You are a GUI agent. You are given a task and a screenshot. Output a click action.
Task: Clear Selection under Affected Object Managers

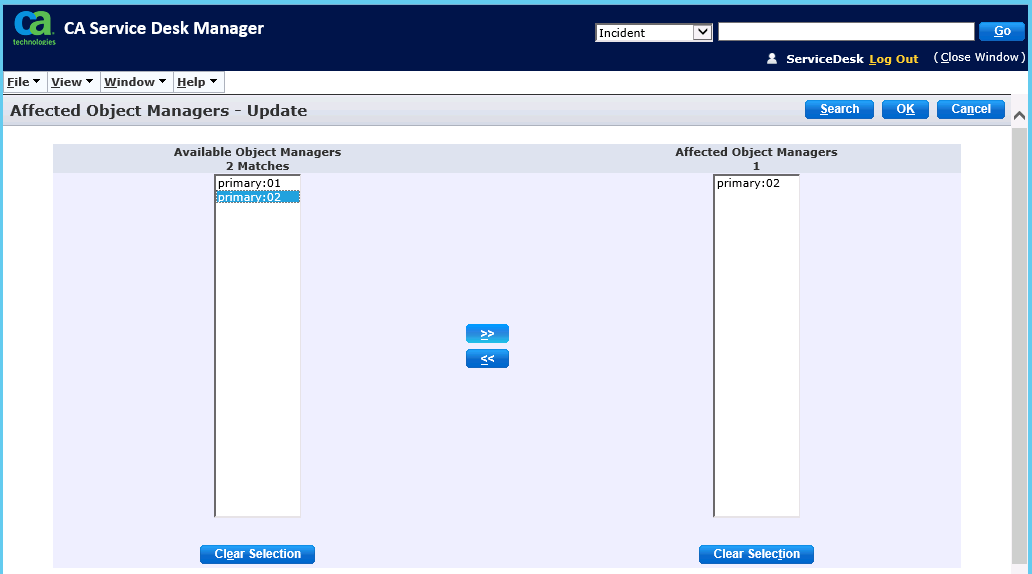click(756, 554)
